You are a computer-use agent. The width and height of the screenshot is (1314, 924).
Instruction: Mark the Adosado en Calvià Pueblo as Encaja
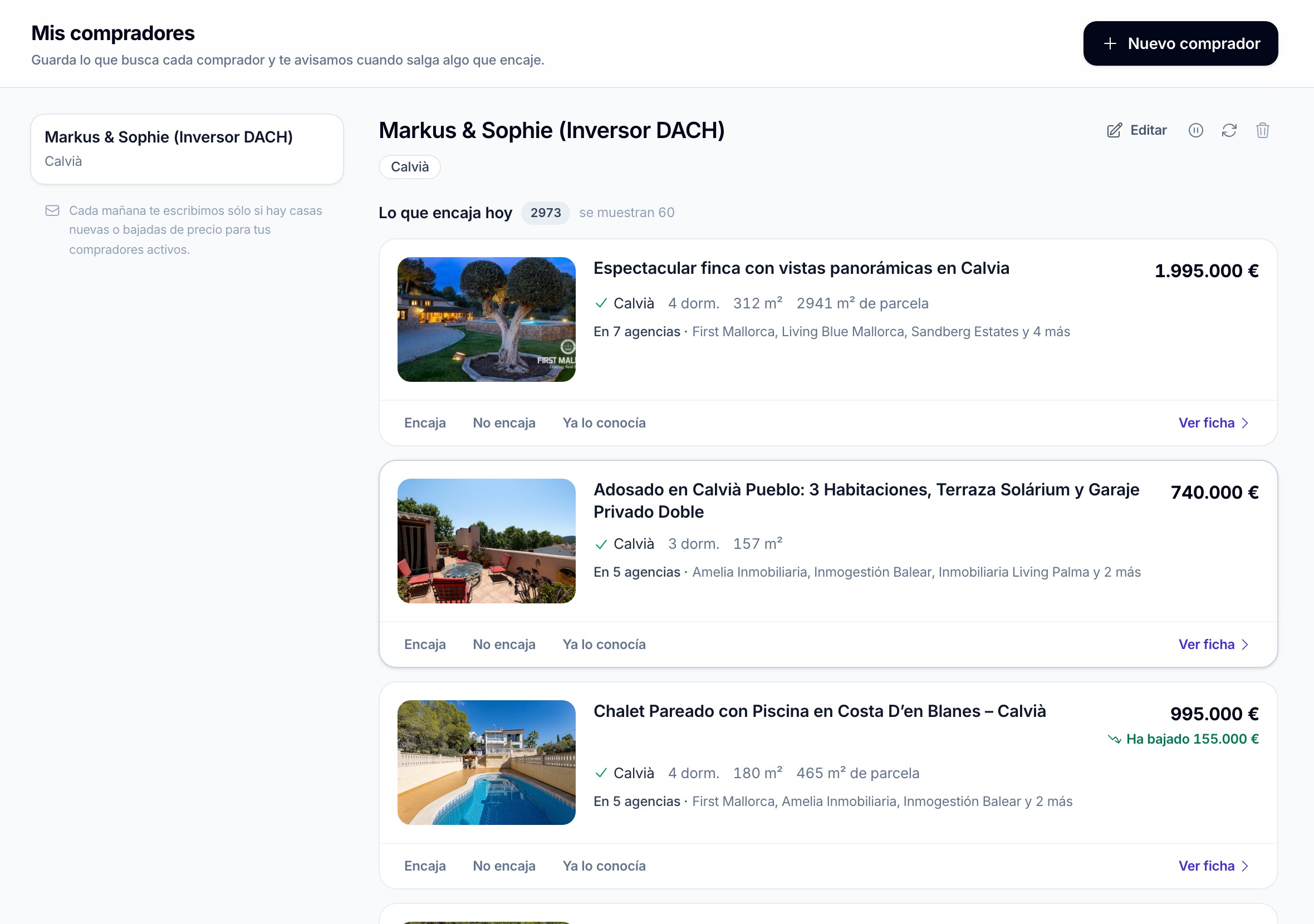tap(425, 644)
